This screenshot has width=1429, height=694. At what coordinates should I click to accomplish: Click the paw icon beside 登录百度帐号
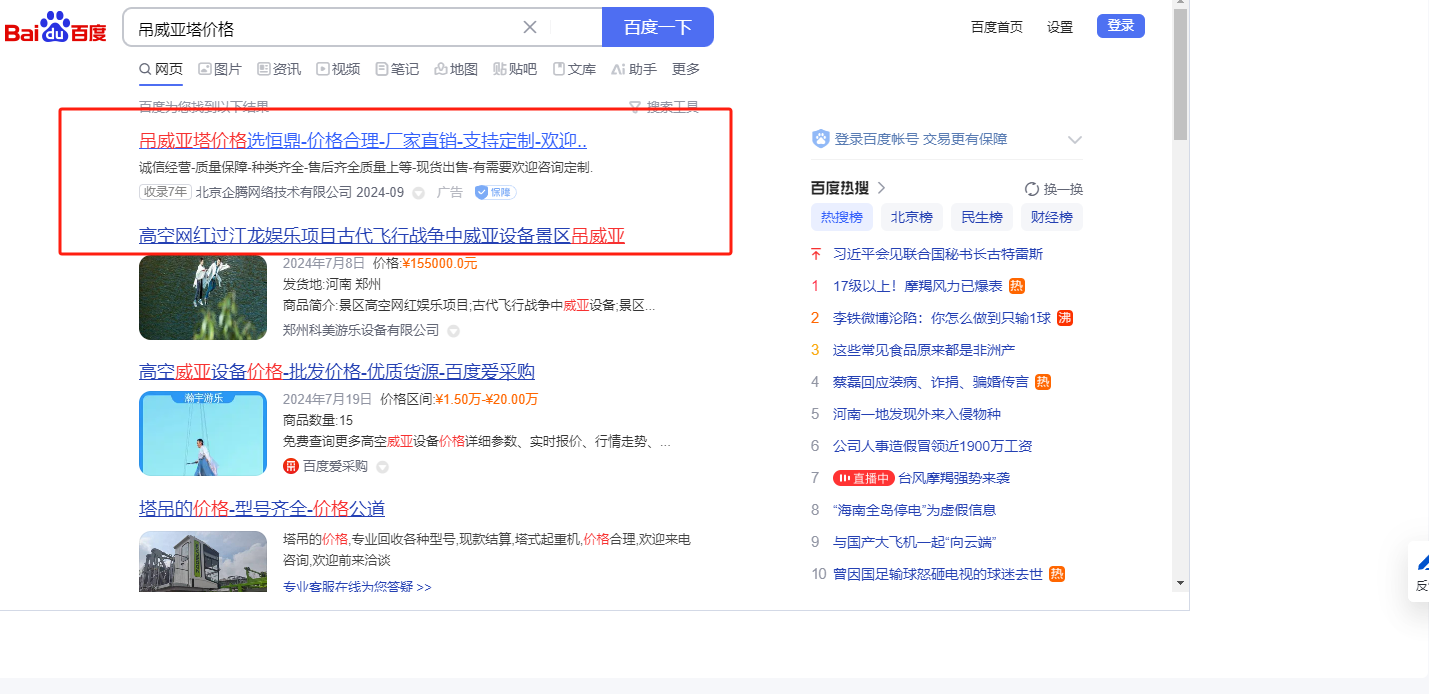(821, 139)
